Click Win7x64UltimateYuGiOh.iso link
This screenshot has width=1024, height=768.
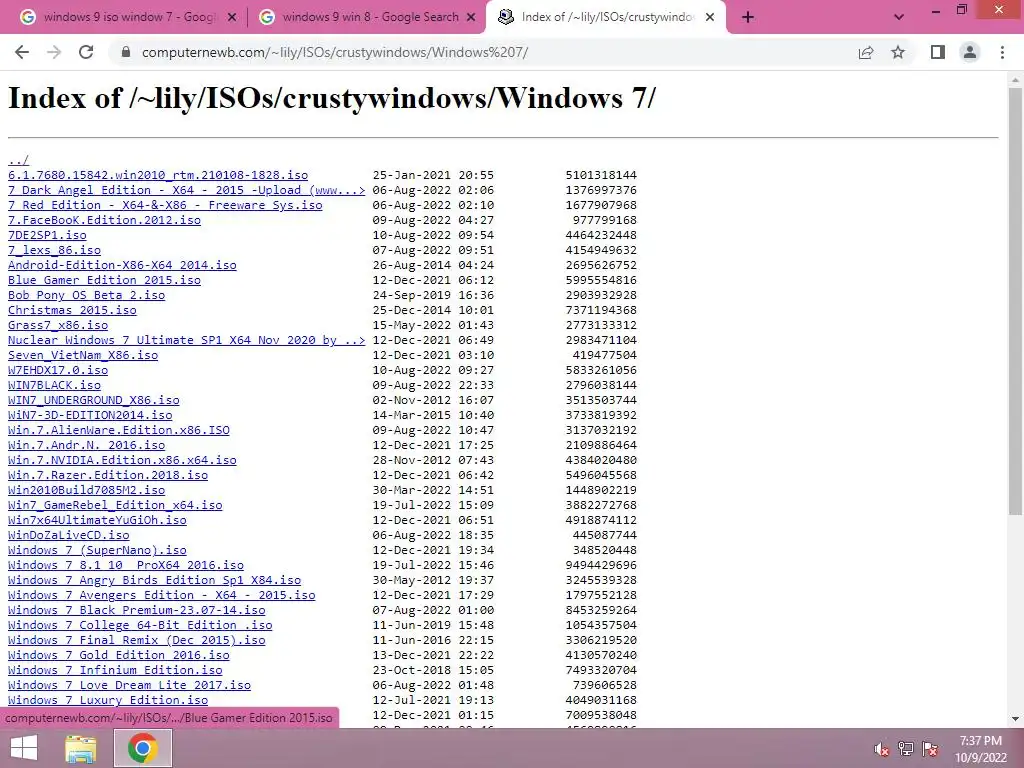click(97, 520)
